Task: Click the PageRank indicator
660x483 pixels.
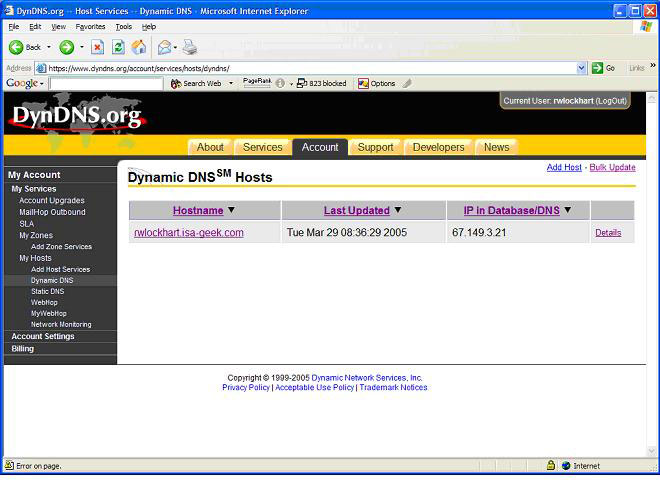Action: click(257, 83)
